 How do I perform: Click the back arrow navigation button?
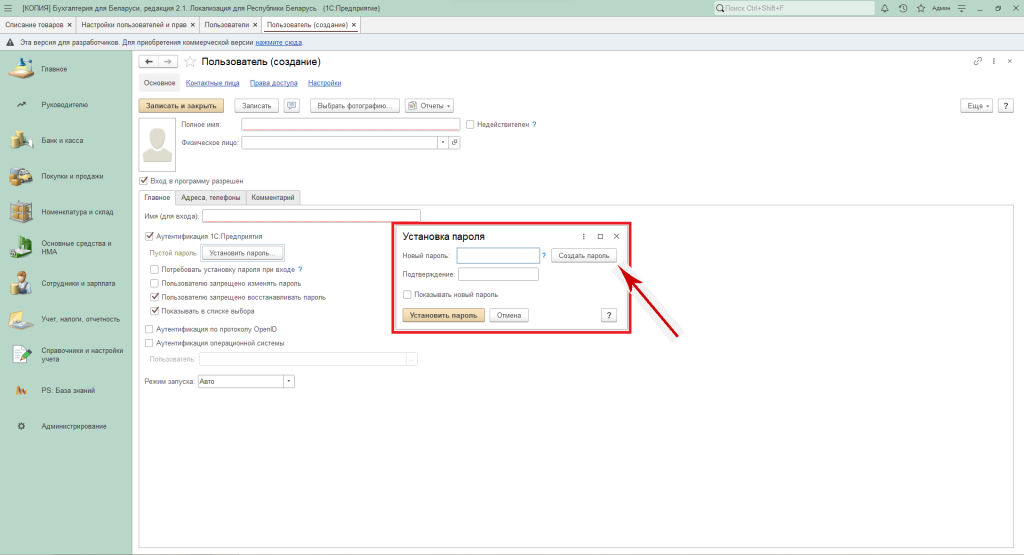149,62
